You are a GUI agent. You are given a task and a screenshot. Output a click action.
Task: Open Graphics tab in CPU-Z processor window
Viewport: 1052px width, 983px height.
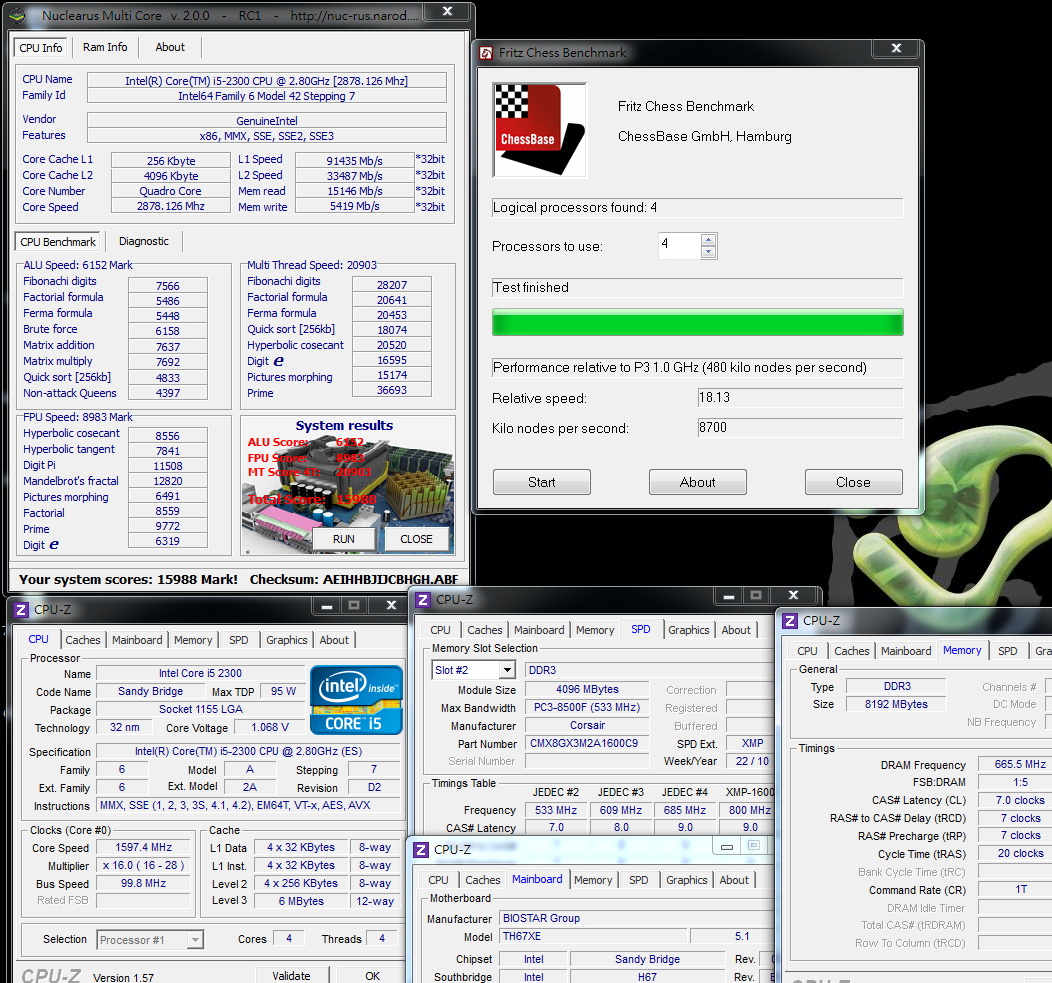coord(286,640)
